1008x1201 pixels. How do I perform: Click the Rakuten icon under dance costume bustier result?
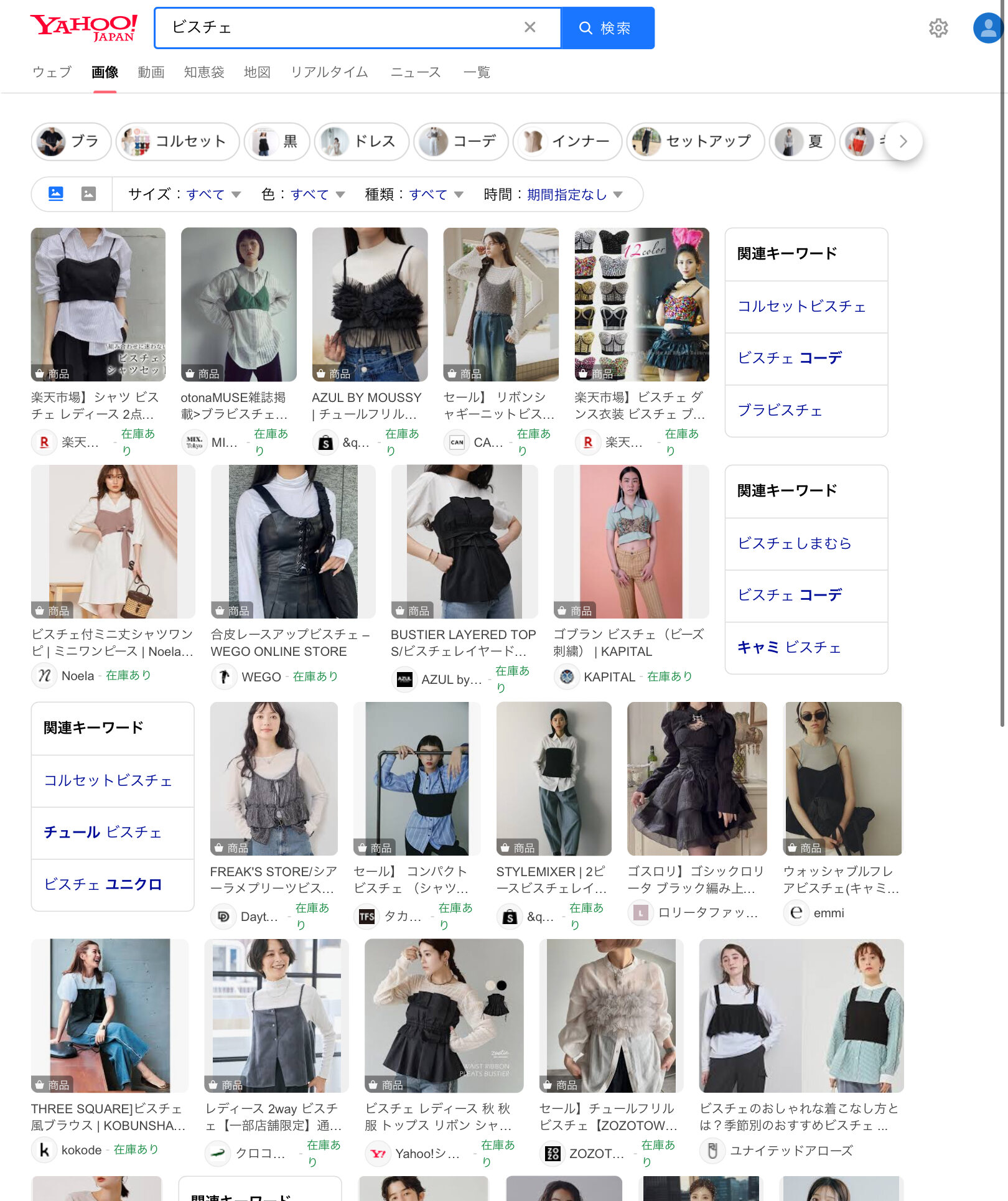click(588, 442)
